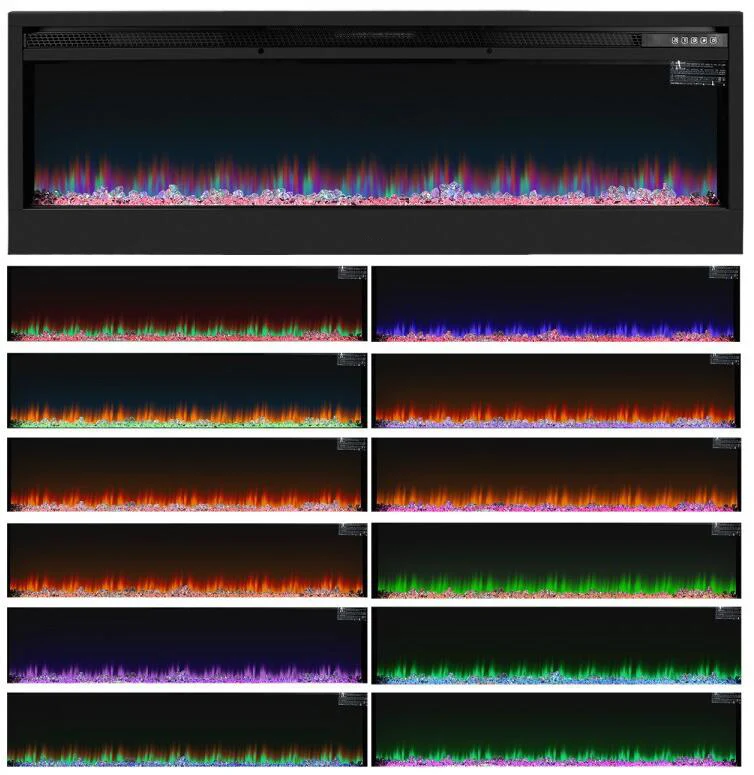This screenshot has height=775, width=754.
Task: Select the orange-flame variant with magenta embers
Action: [x=556, y=474]
